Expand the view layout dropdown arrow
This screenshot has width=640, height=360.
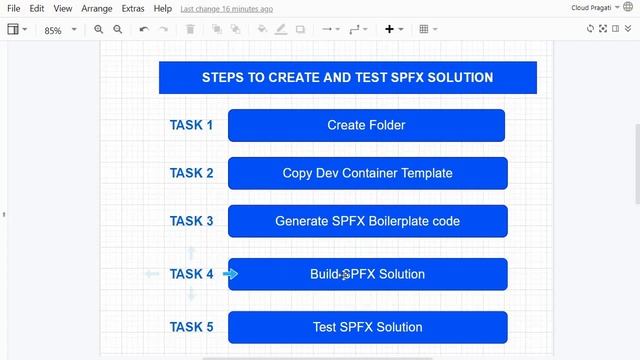point(25,29)
